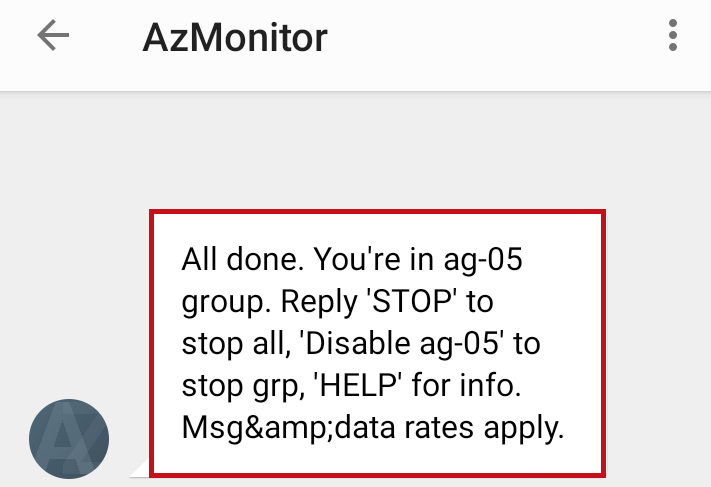Tap 'for info.' text in the message
This screenshot has width=711, height=487.
pos(466,385)
